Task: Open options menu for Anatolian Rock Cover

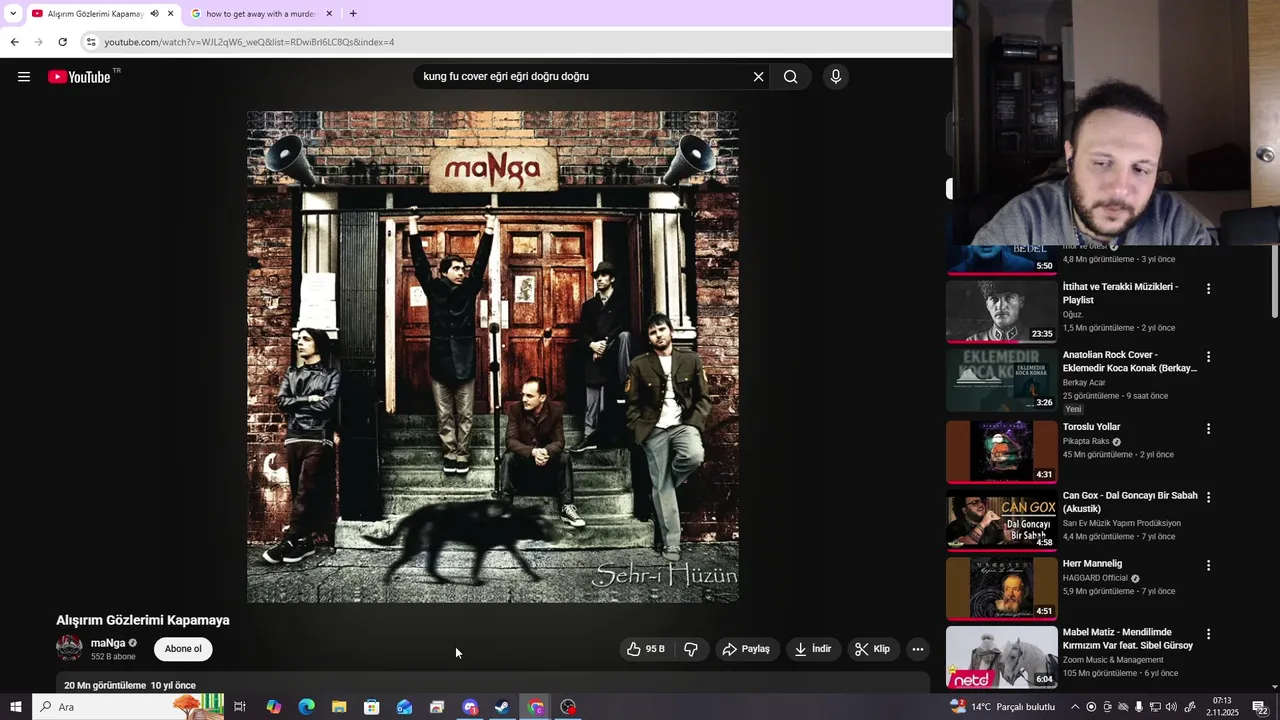Action: coord(1208,357)
